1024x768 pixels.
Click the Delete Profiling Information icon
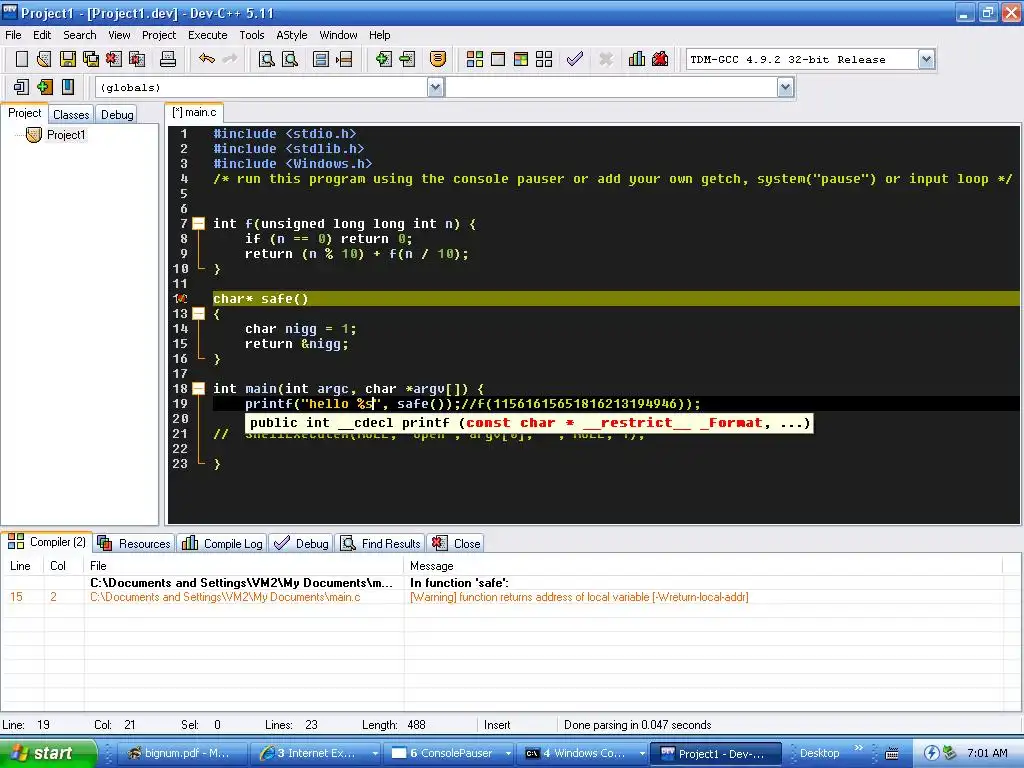660,59
